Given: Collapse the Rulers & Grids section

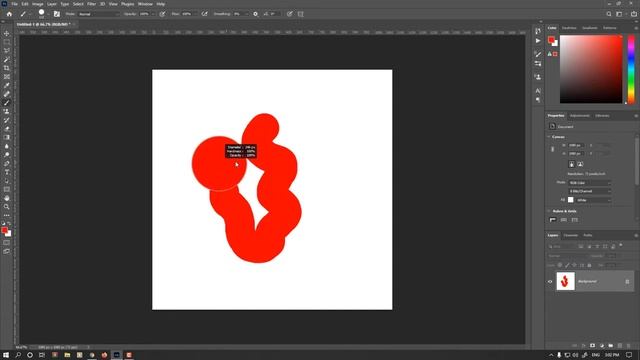Looking at the screenshot, I should [x=549, y=211].
